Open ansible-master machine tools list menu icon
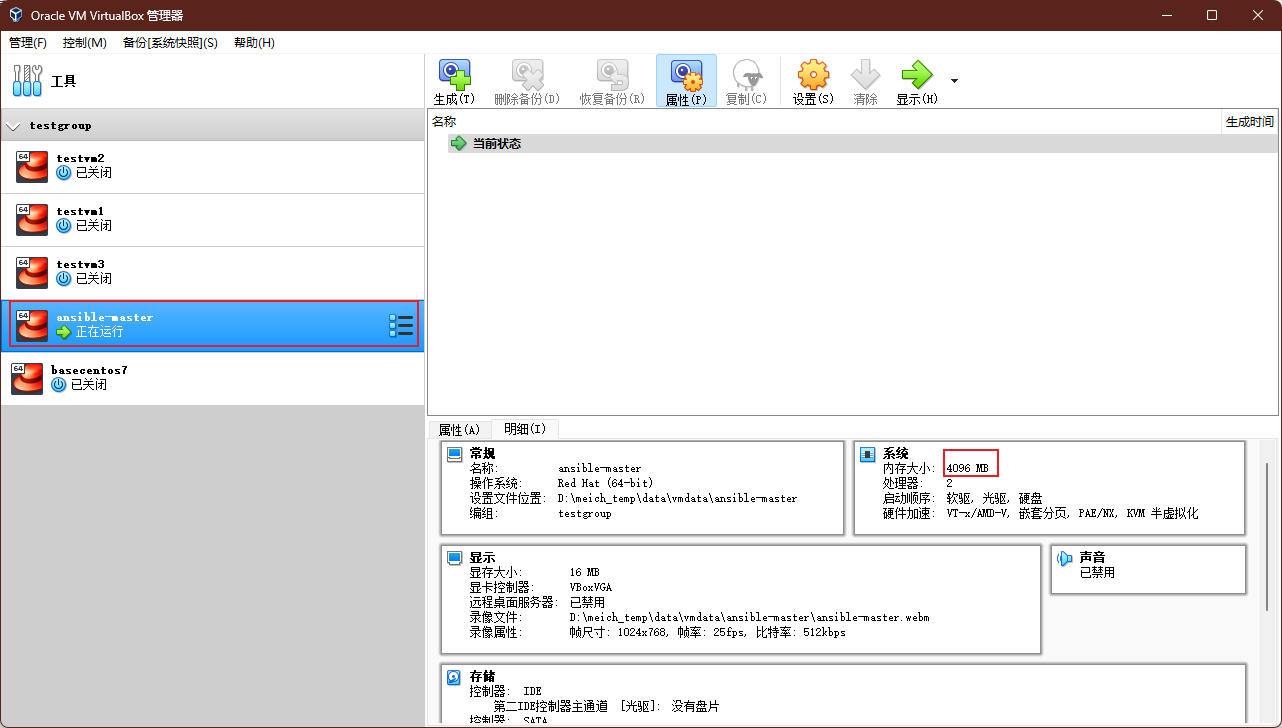This screenshot has height=728, width=1282. (x=401, y=325)
